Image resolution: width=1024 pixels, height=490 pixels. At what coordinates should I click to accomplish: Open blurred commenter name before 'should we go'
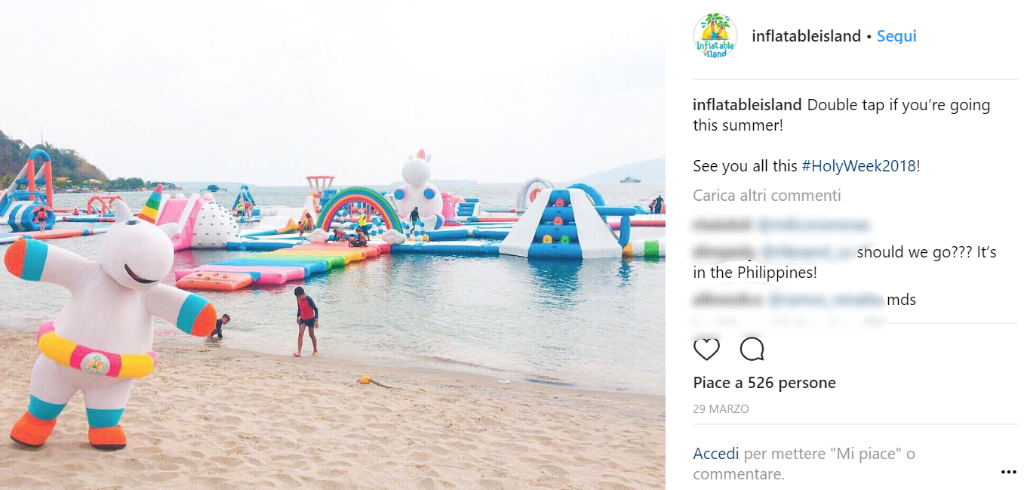pos(724,253)
